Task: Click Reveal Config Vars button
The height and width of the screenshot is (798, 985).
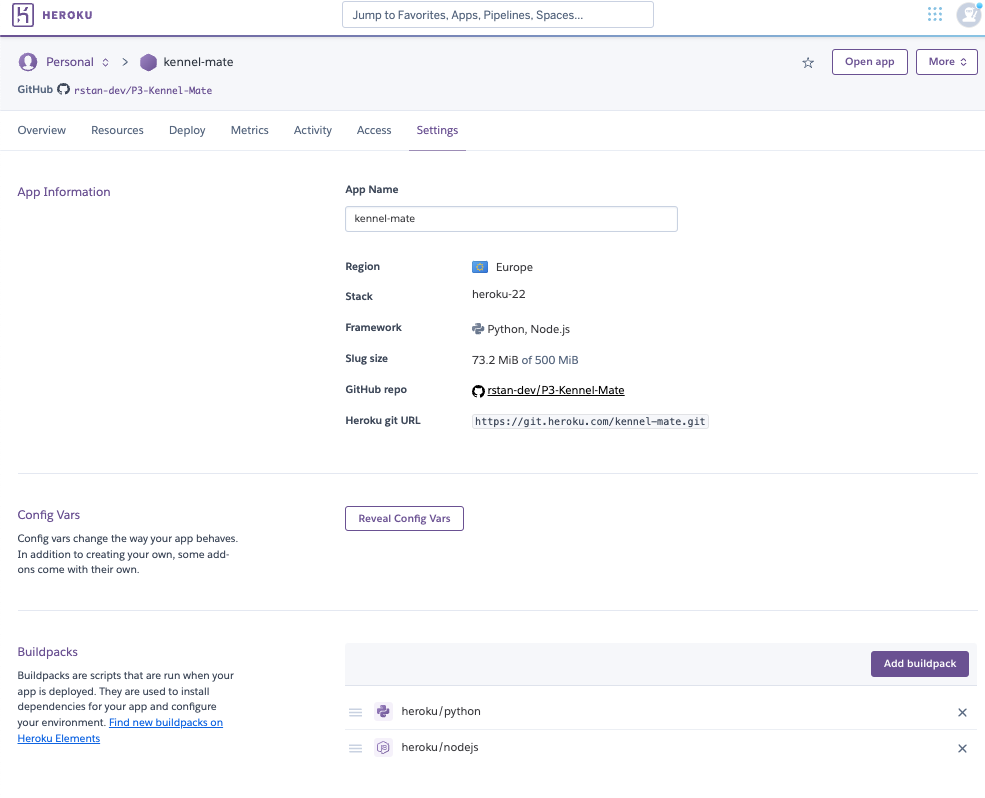Action: (x=404, y=518)
